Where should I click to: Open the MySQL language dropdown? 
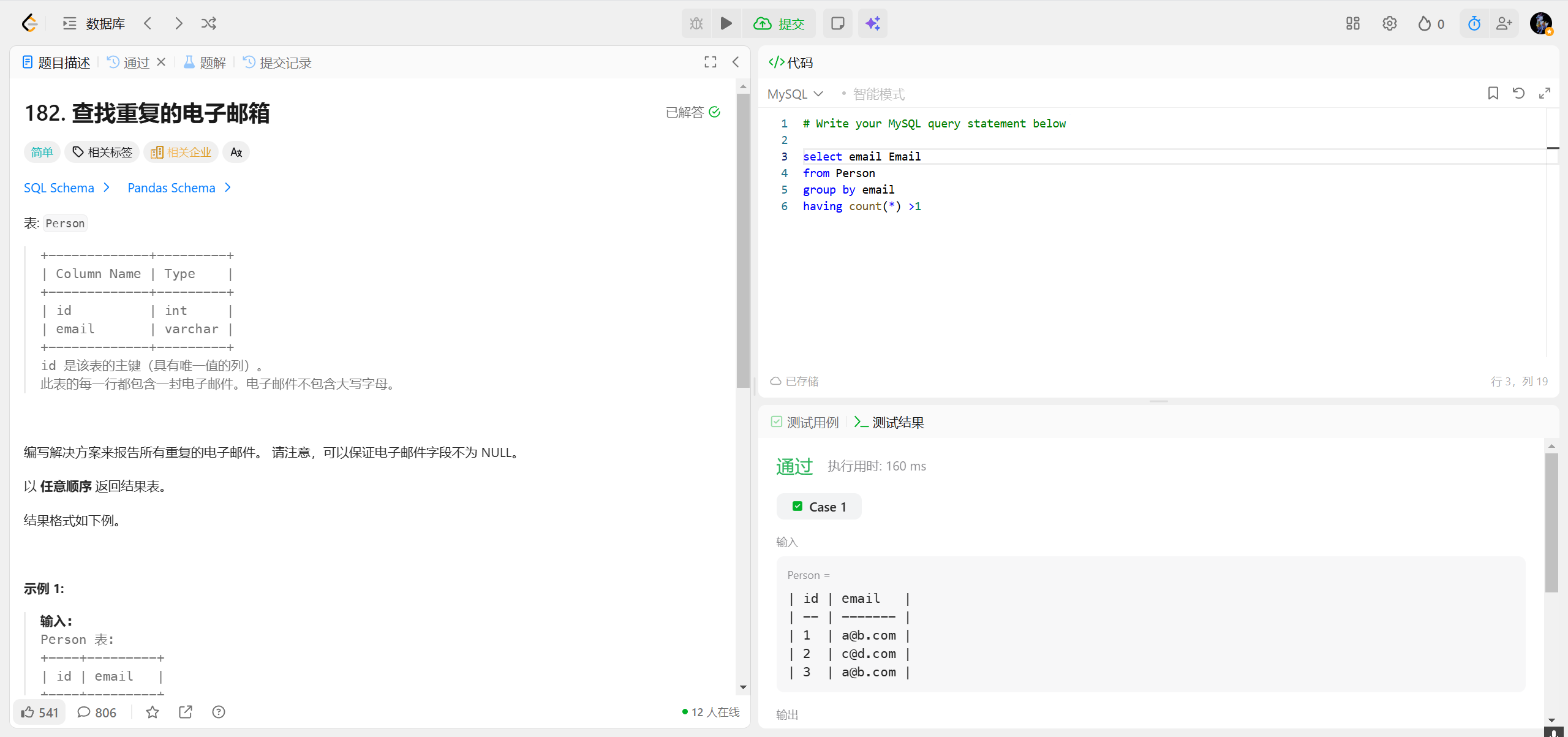pos(794,94)
